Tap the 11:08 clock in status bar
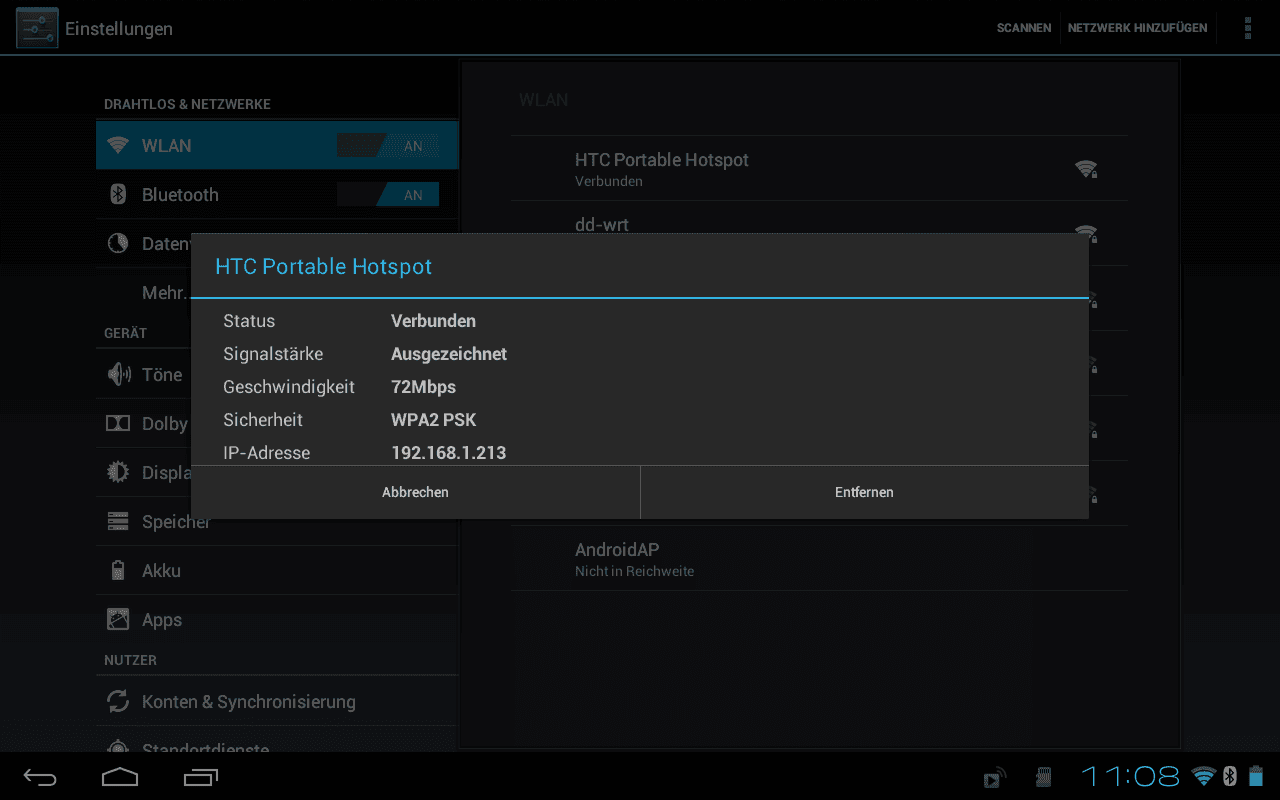The image size is (1280, 800). (1131, 776)
